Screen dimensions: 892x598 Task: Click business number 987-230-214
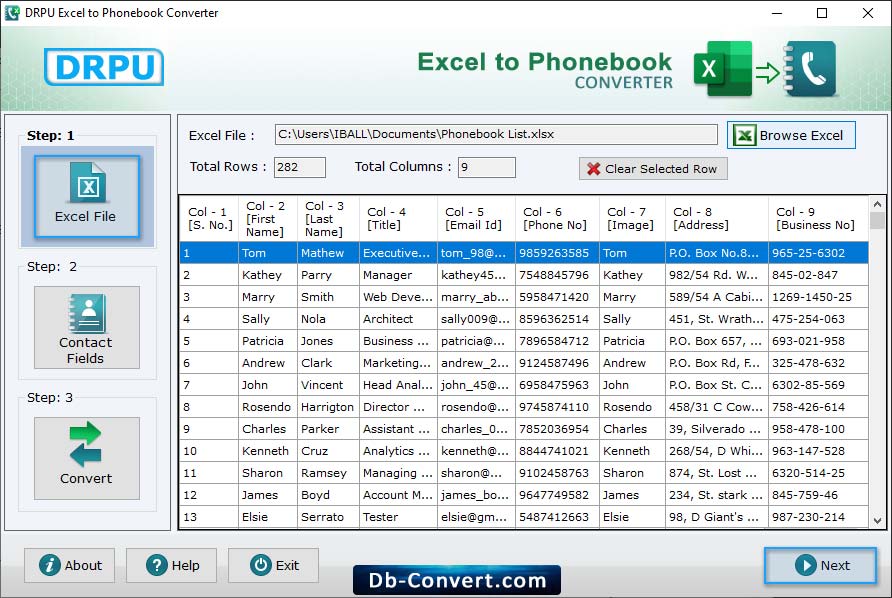click(x=818, y=517)
